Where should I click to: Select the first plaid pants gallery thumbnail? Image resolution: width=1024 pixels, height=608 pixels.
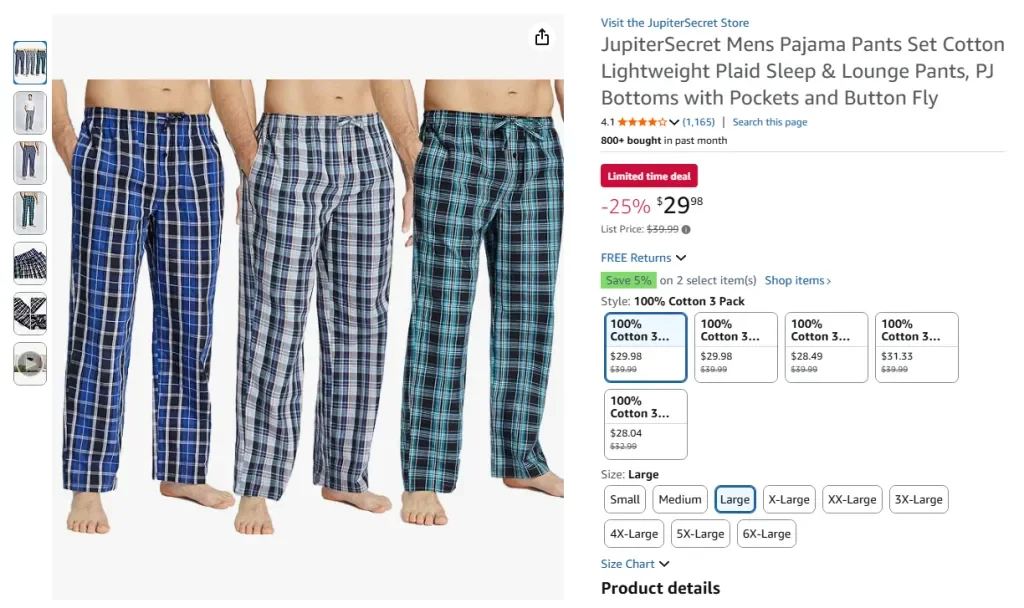[29, 62]
